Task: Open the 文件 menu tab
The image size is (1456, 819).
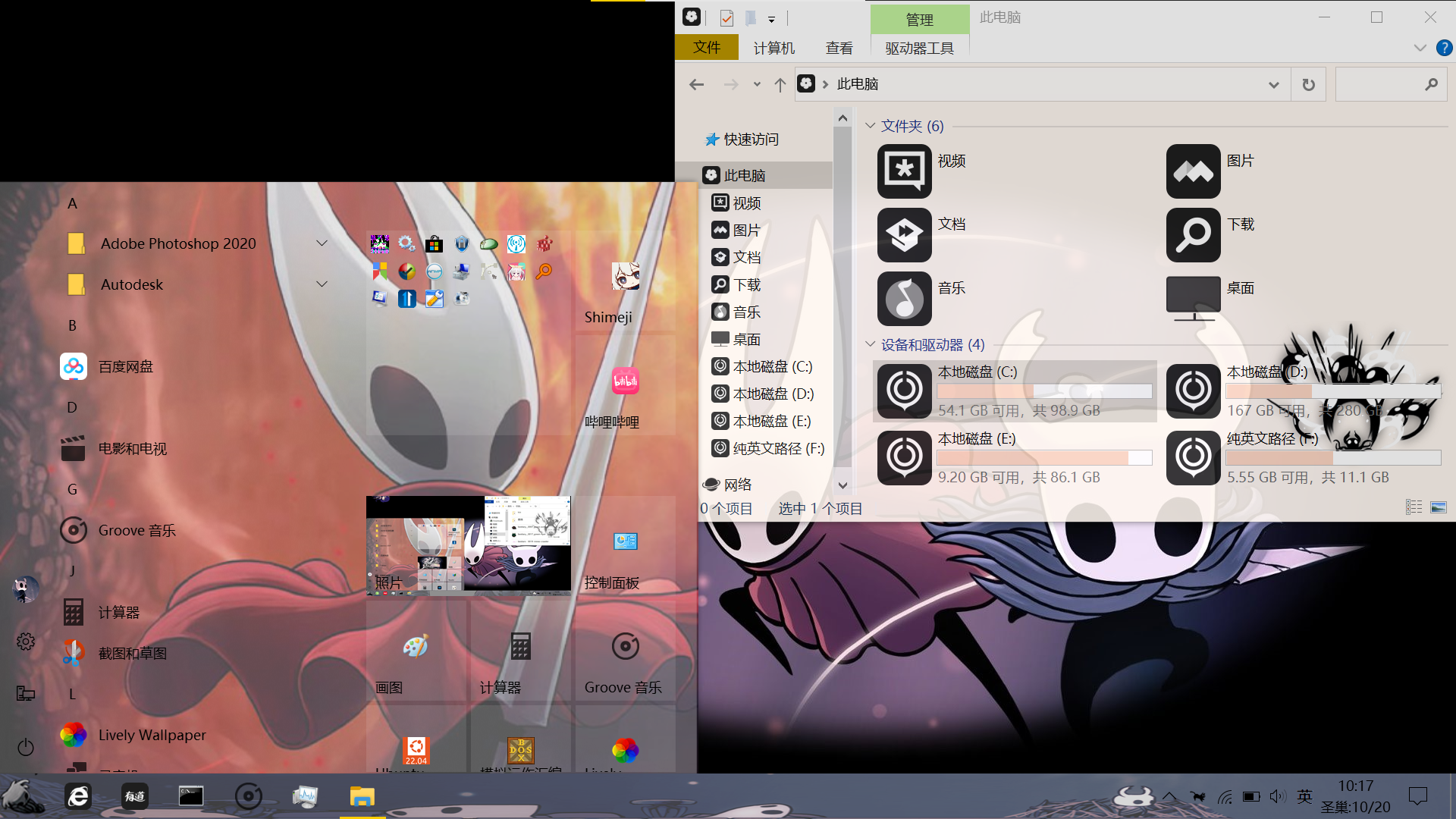Action: [706, 48]
